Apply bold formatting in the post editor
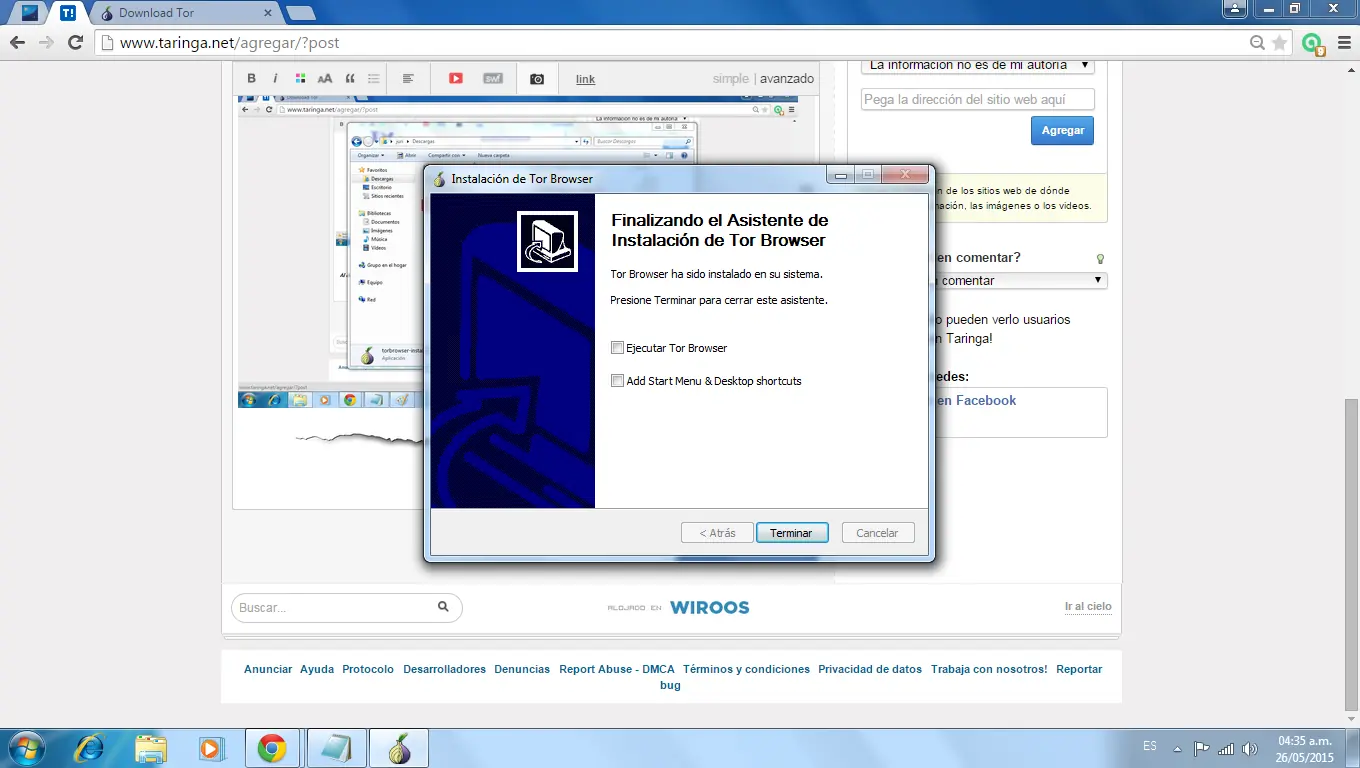1360x768 pixels. coord(251,78)
